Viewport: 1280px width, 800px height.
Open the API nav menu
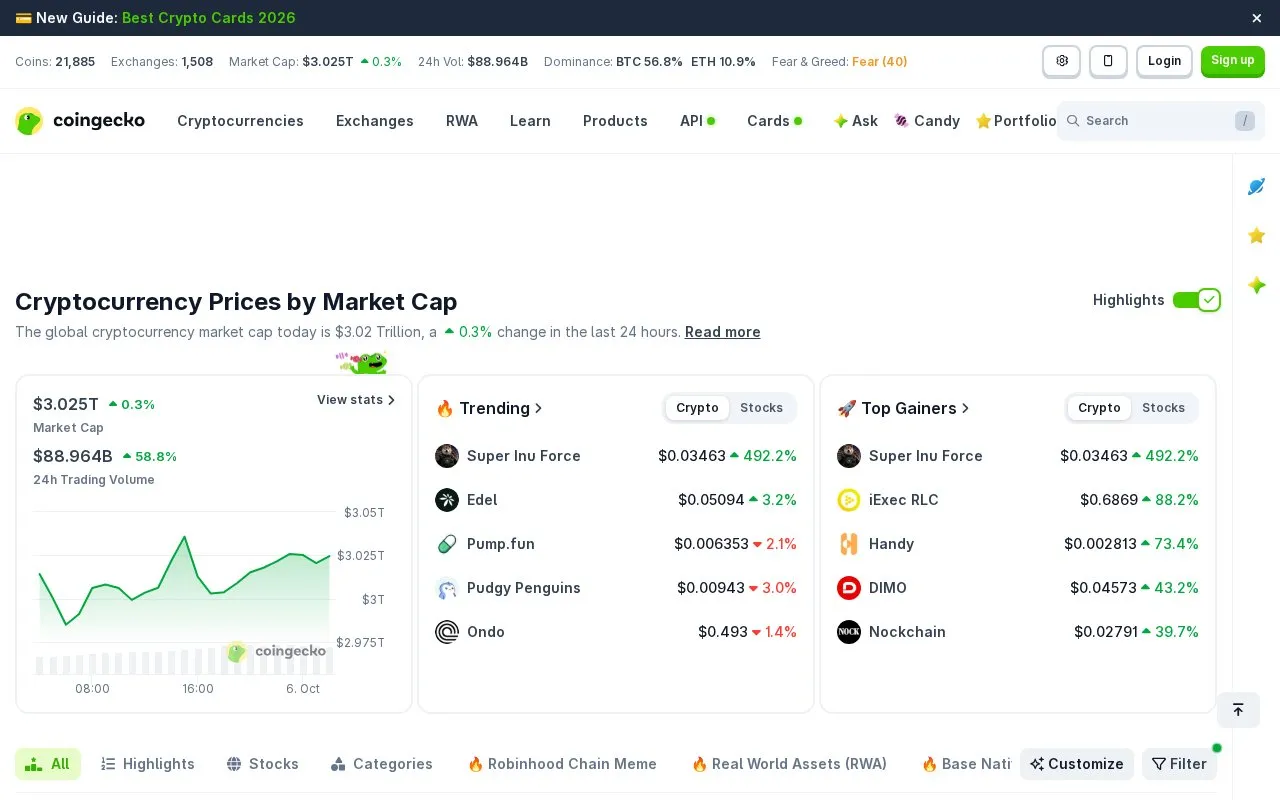(697, 121)
